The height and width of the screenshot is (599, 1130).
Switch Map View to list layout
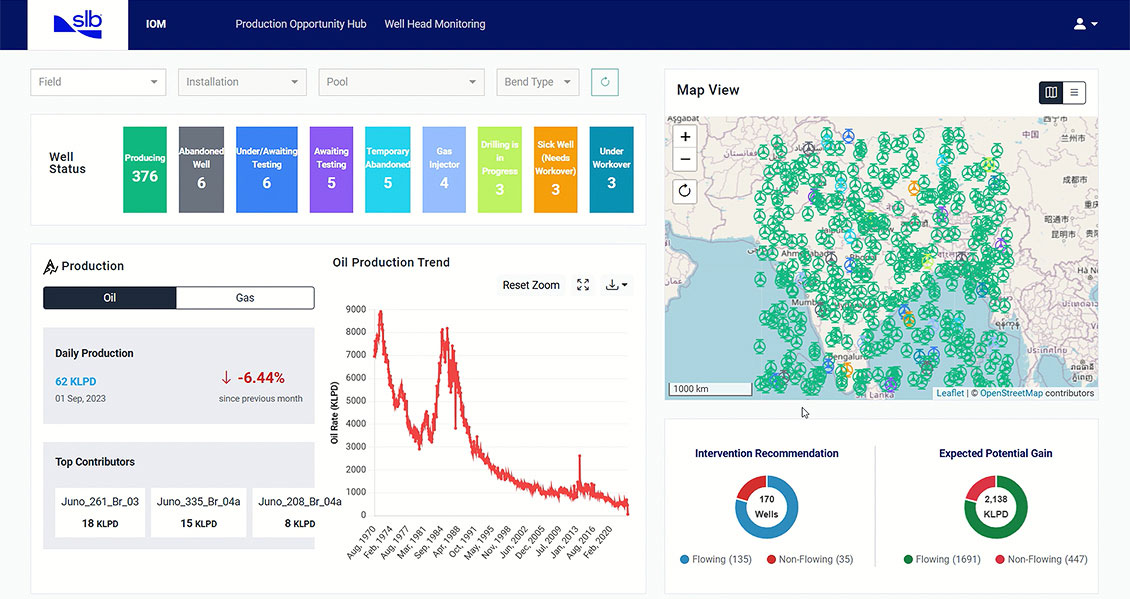pos(1074,92)
